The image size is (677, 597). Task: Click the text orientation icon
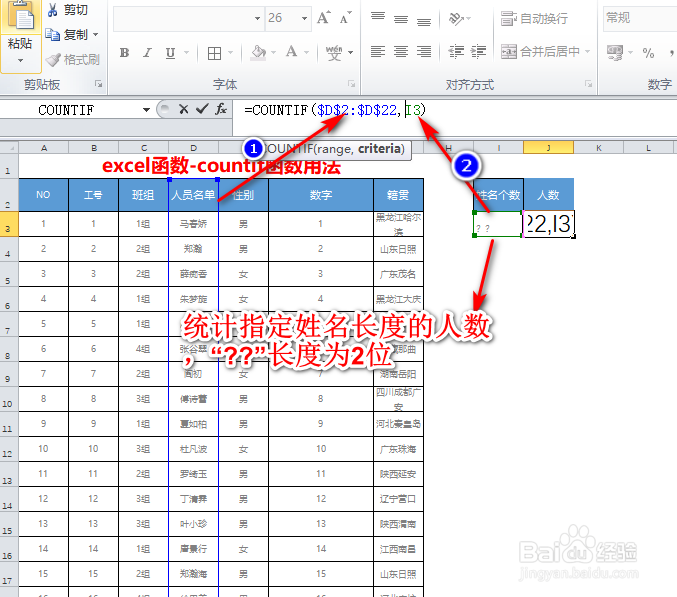point(456,19)
